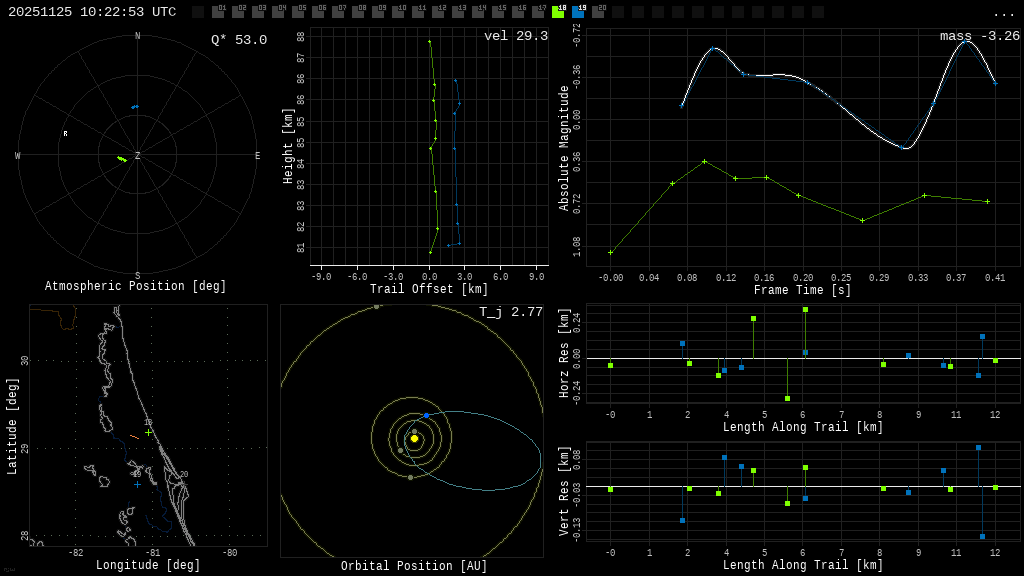The image size is (1024, 576).
Task: Click the mass -3.26 readout
Action: [x=979, y=36]
